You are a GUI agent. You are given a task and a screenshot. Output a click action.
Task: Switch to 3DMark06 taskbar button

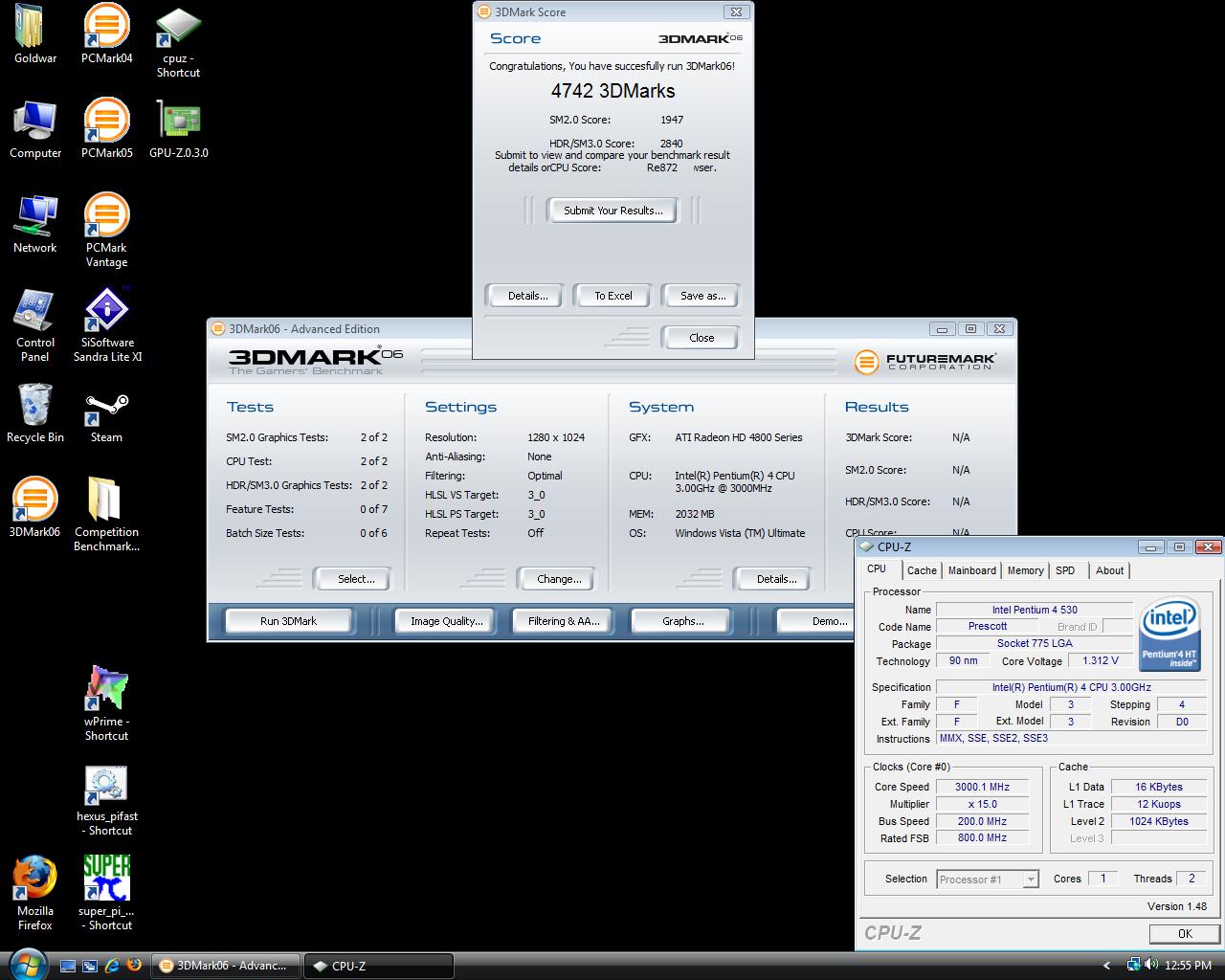(x=226, y=966)
